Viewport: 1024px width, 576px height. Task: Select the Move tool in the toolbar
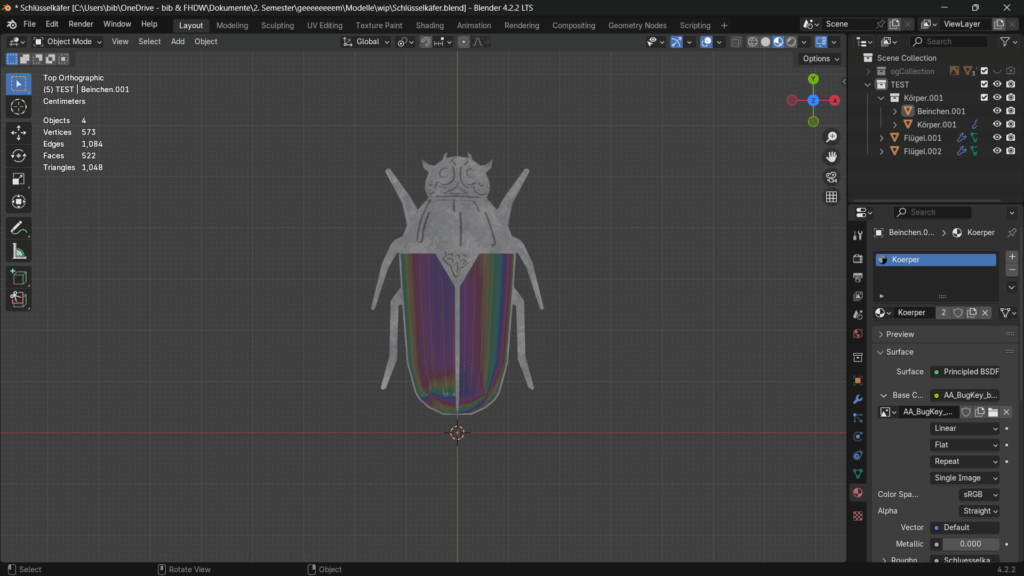(x=19, y=132)
